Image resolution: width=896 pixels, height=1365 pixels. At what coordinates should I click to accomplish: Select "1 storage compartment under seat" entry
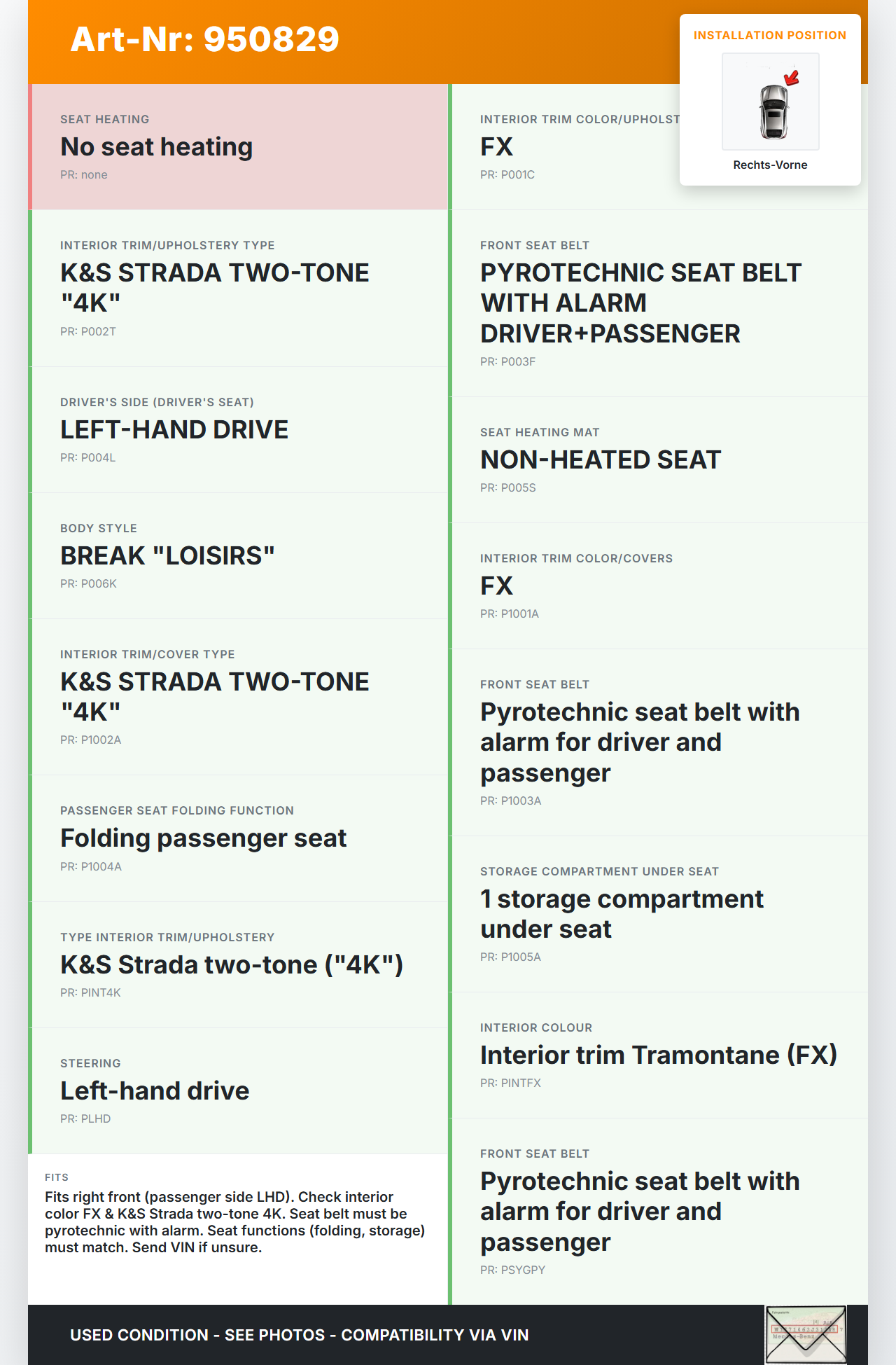coord(621,914)
